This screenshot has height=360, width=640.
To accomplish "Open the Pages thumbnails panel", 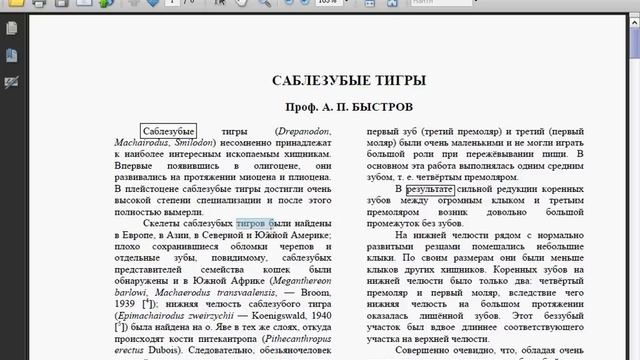I will point(11,28).
